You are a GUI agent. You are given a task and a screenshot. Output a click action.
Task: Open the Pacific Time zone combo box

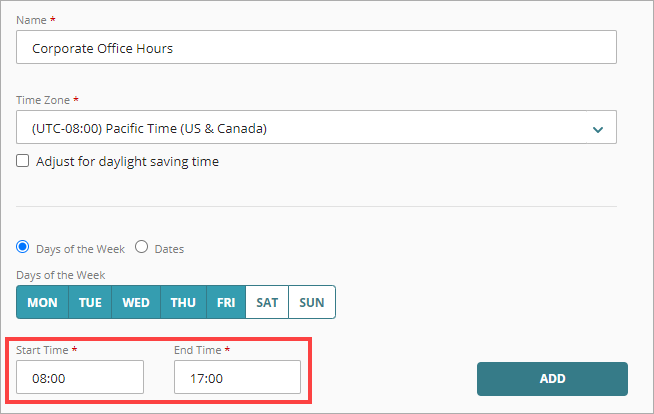[300, 128]
